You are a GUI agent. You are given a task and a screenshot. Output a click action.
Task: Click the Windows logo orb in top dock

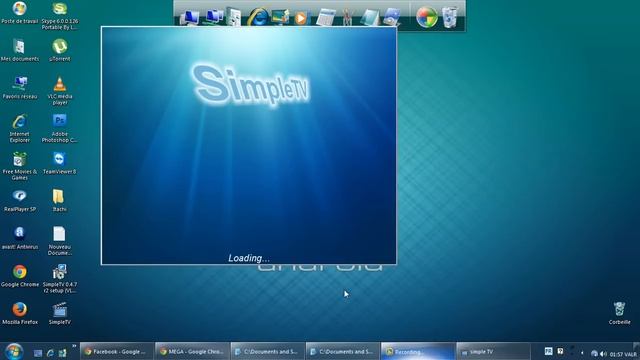[427, 17]
